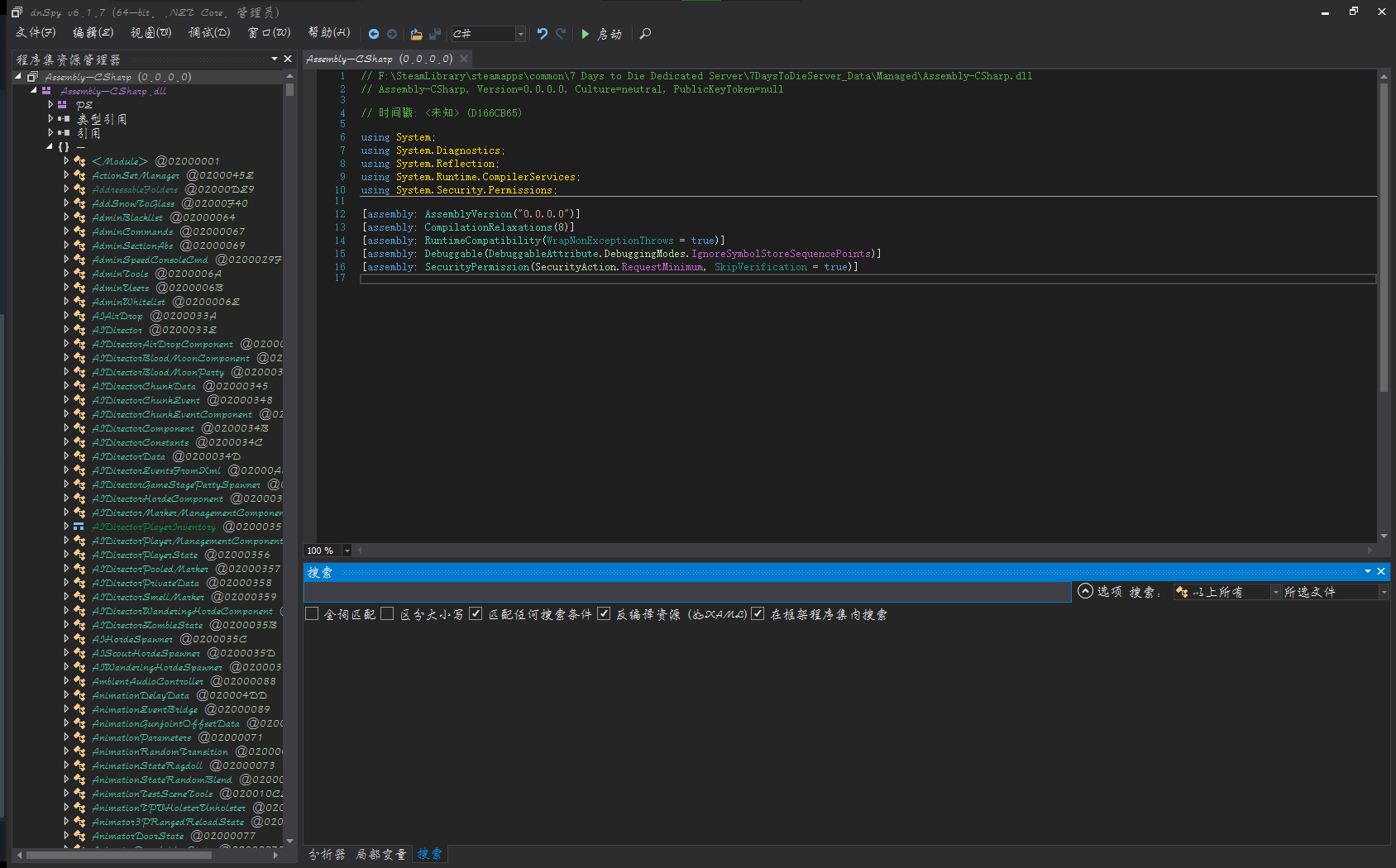Image resolution: width=1396 pixels, height=868 pixels.
Task: Click the ActionSetManager class icon
Action: click(79, 175)
